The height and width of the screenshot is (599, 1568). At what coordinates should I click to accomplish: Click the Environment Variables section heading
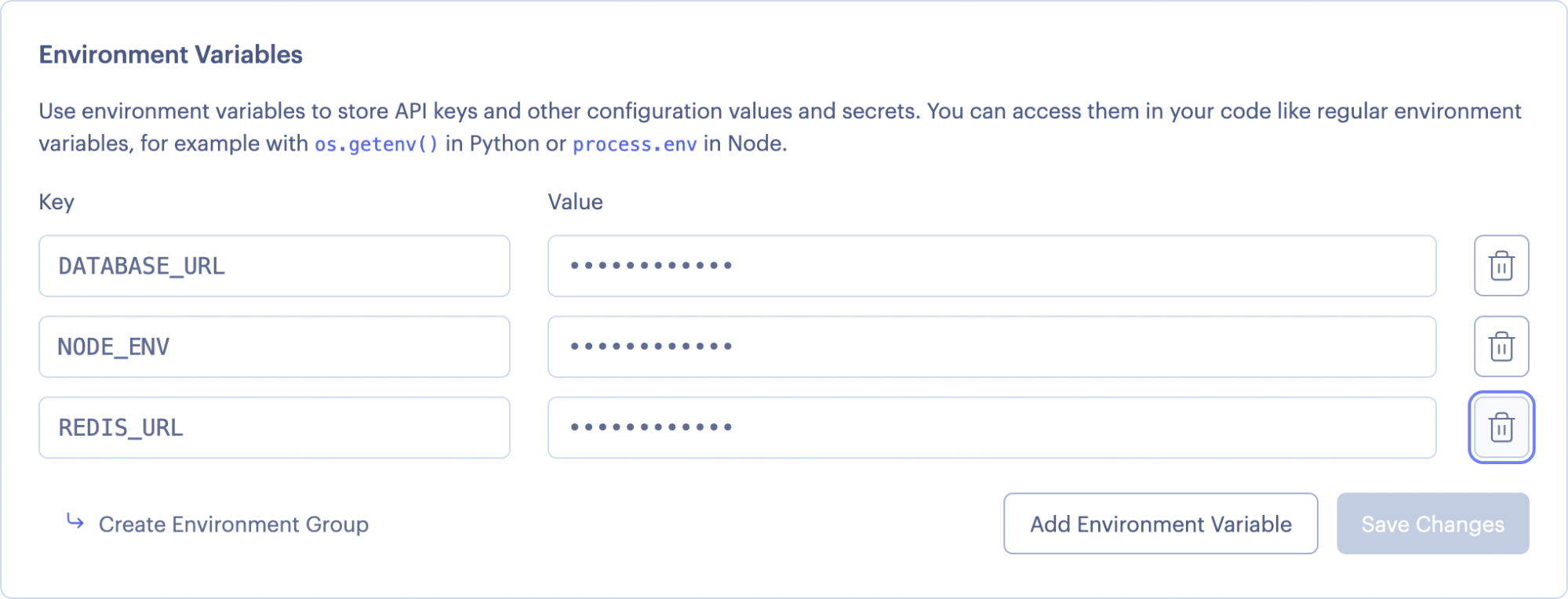click(170, 55)
